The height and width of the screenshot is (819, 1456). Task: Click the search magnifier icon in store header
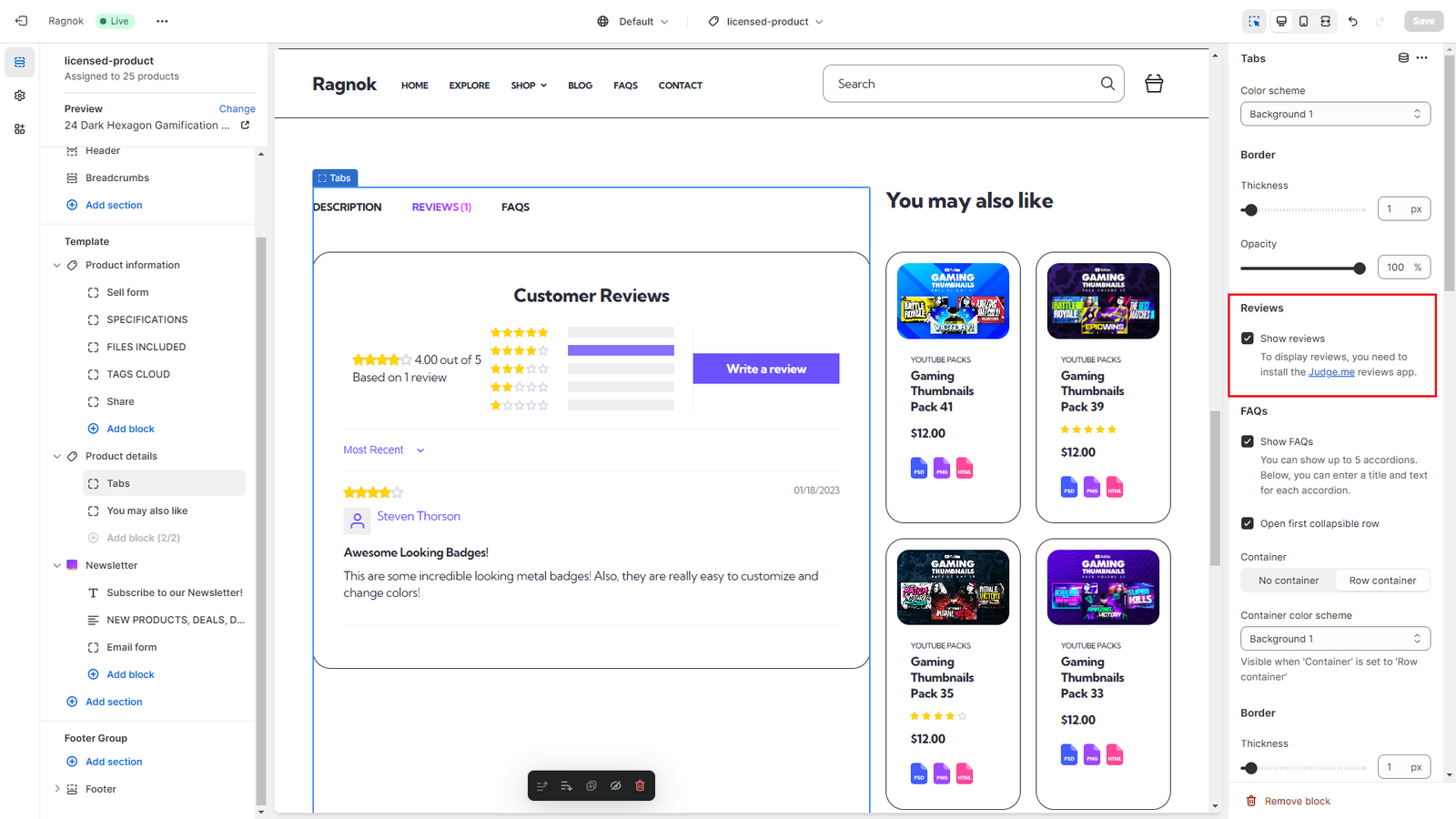click(x=1107, y=84)
